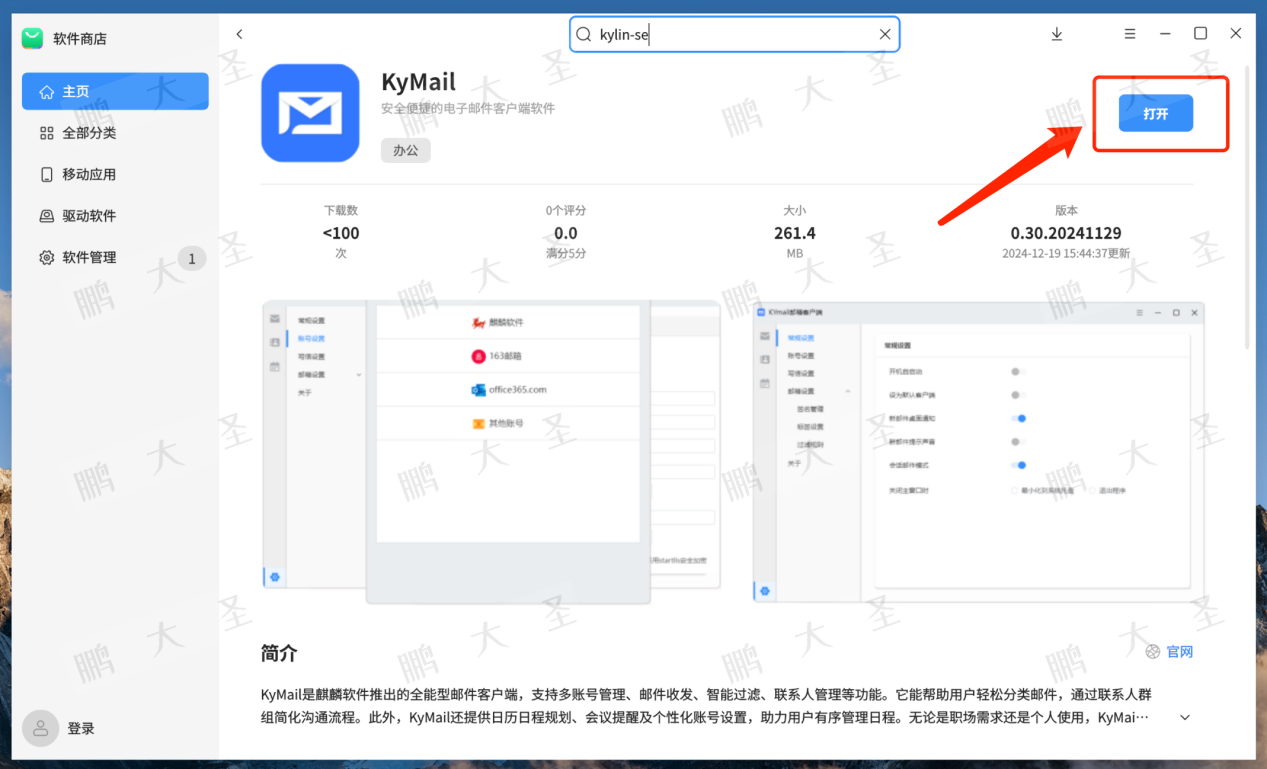Screen dimensions: 1267x769
Task: Click the user avatar icon
Action: tap(40, 728)
